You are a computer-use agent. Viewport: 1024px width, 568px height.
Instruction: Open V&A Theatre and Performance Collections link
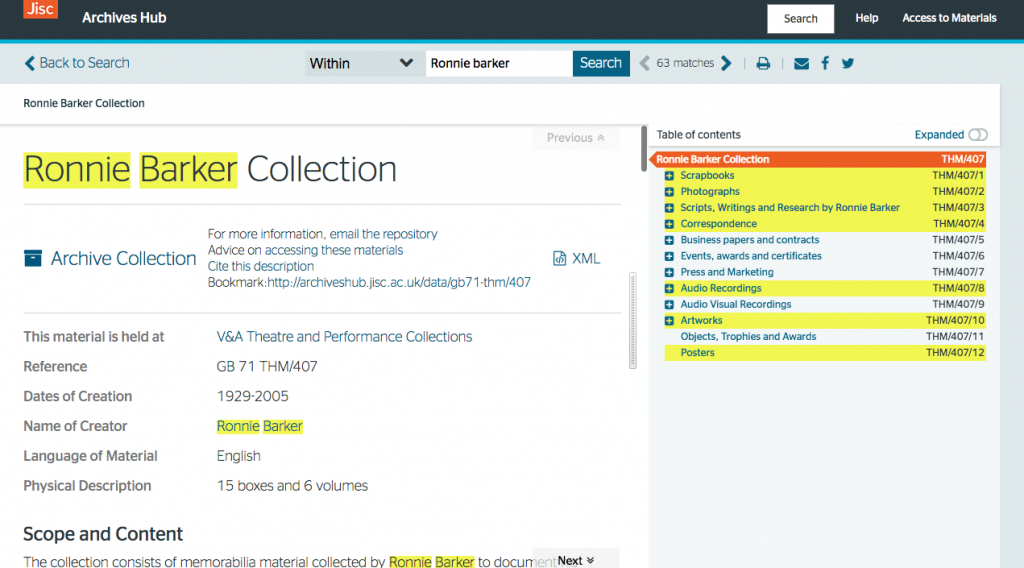click(x=344, y=337)
